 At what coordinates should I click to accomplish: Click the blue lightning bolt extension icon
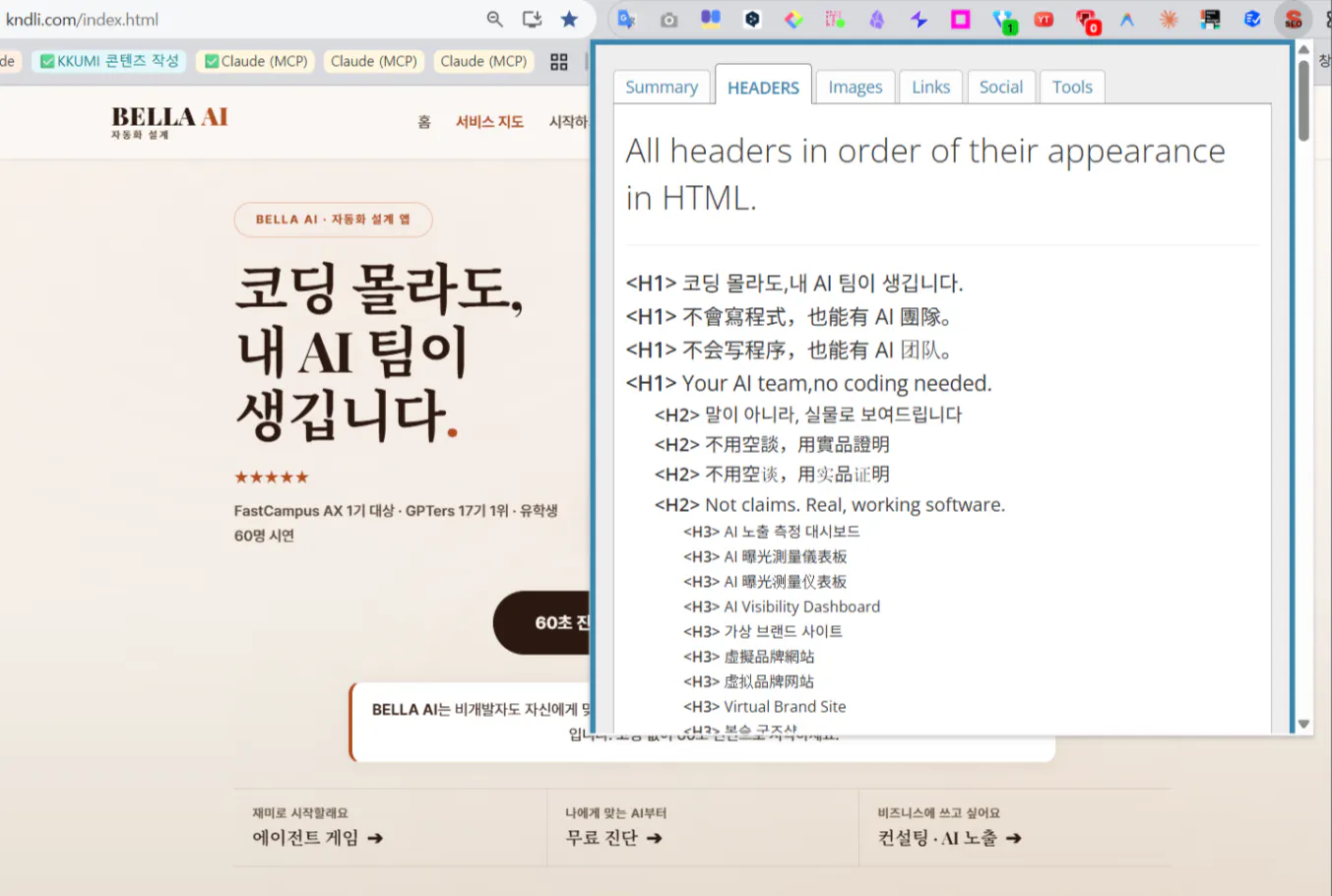coord(919,20)
